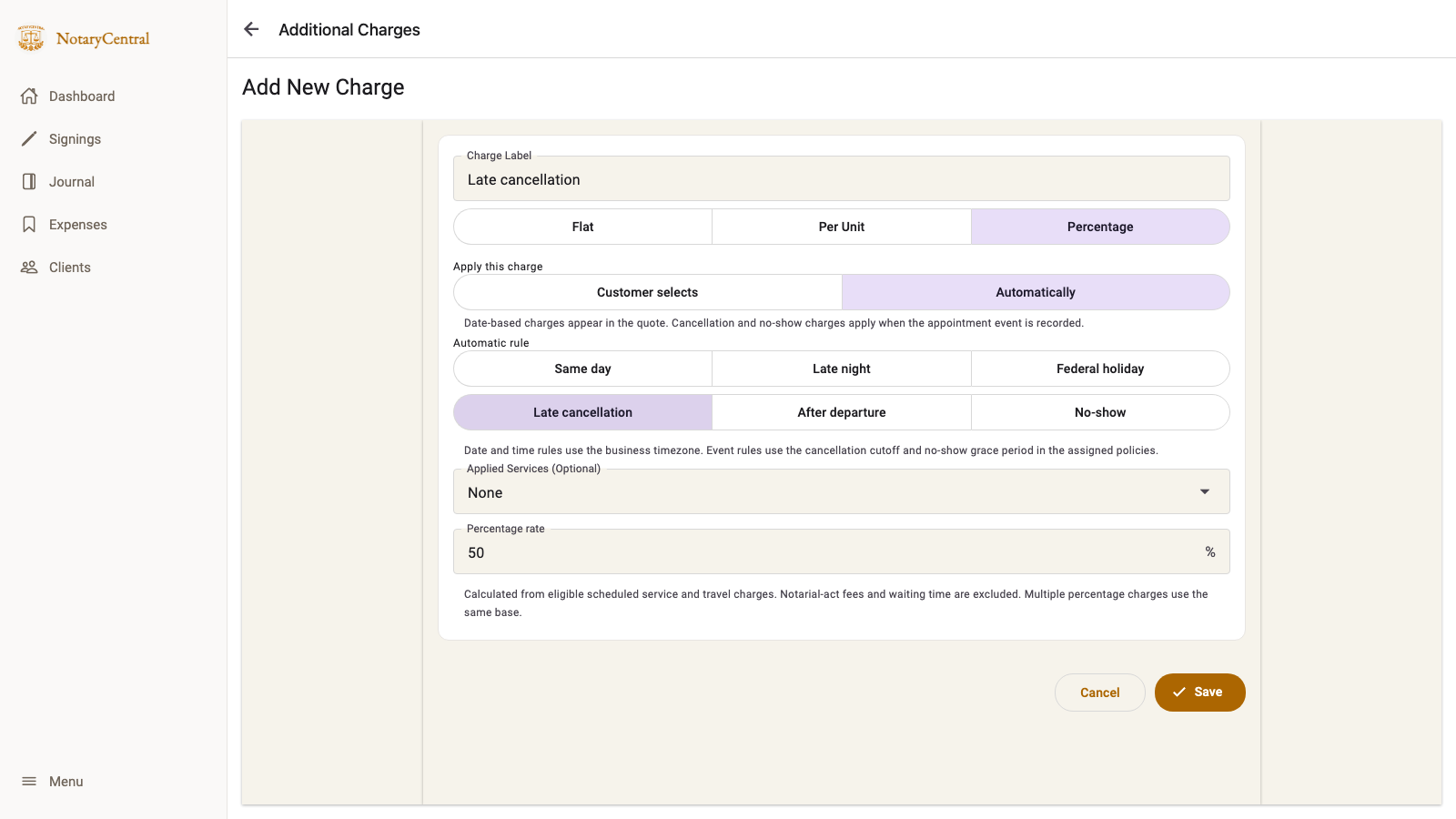This screenshot has width=1456, height=819.
Task: Open the Applied Services dropdown
Action: (x=842, y=492)
